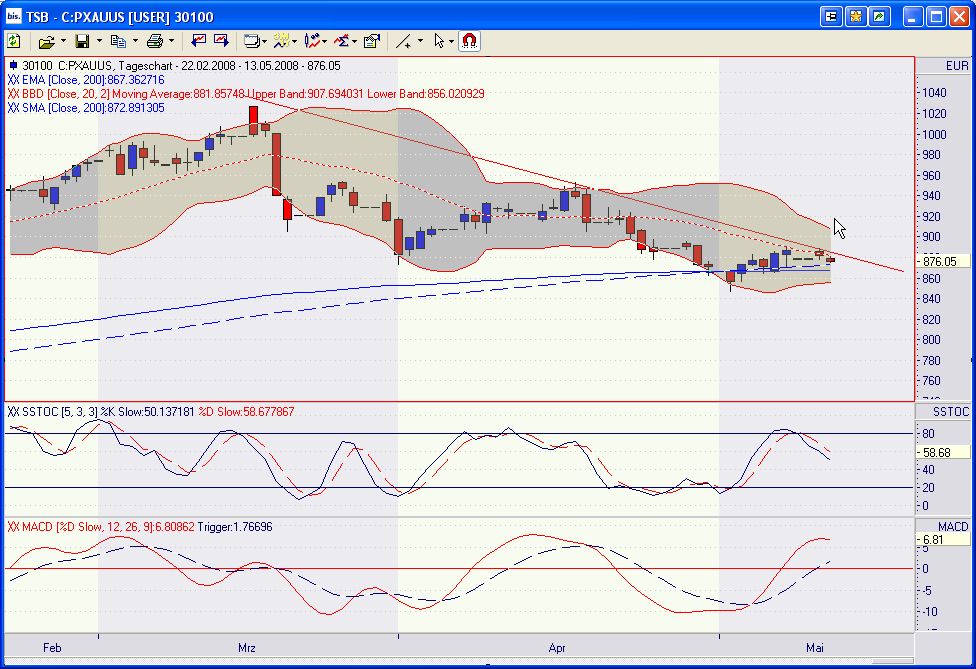Go to the previous chart with the left arrow icon

point(199,41)
